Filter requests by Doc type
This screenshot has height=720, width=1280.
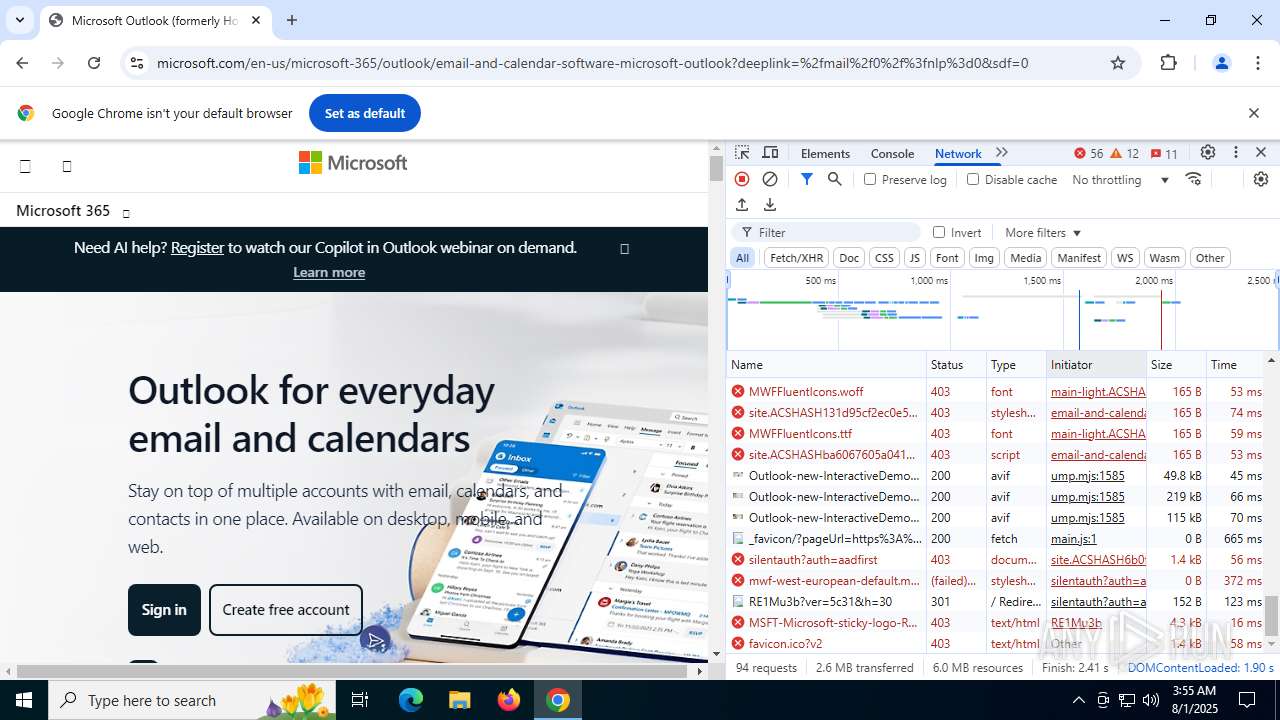849,258
